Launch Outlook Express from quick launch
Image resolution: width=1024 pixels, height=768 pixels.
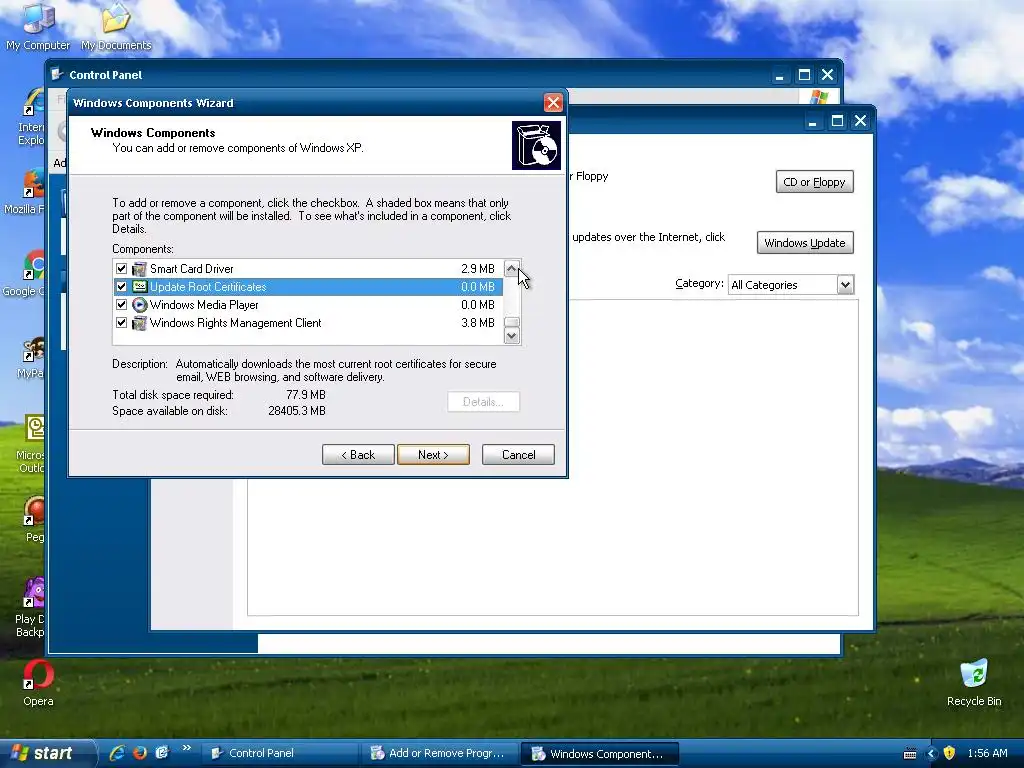162,753
